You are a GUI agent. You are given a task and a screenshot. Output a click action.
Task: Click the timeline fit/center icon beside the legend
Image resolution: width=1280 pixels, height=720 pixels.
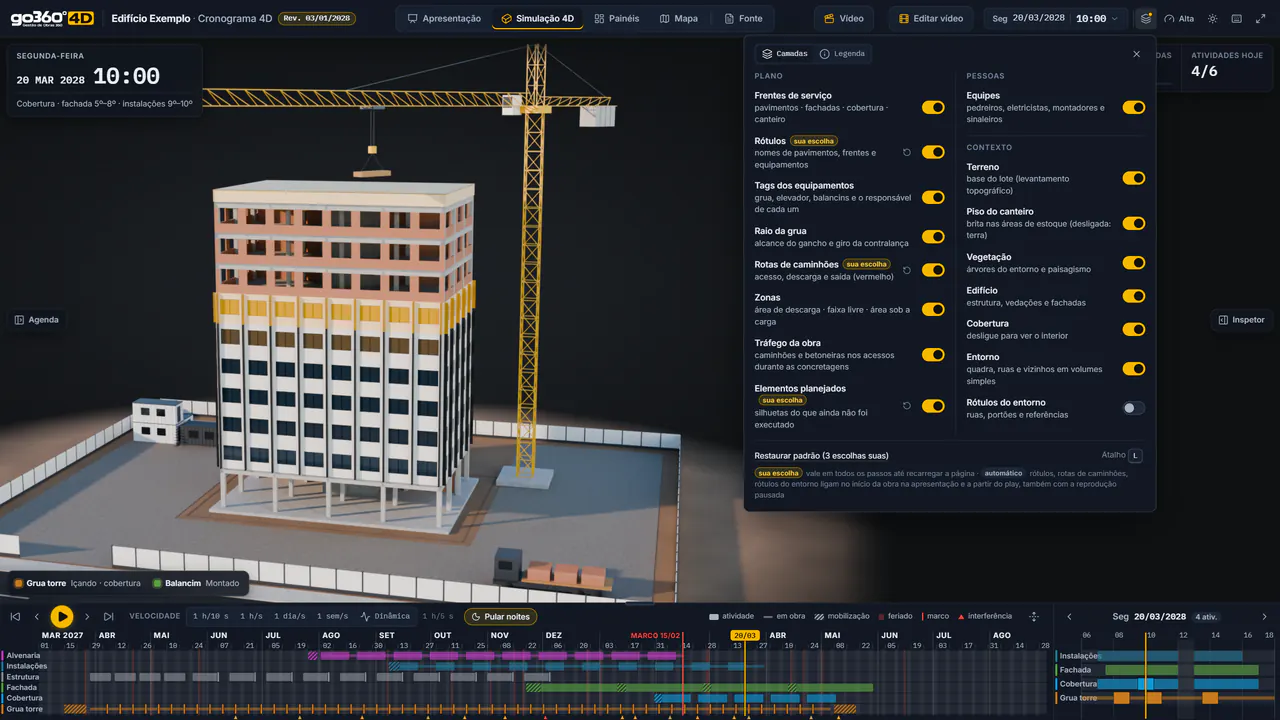click(1034, 617)
